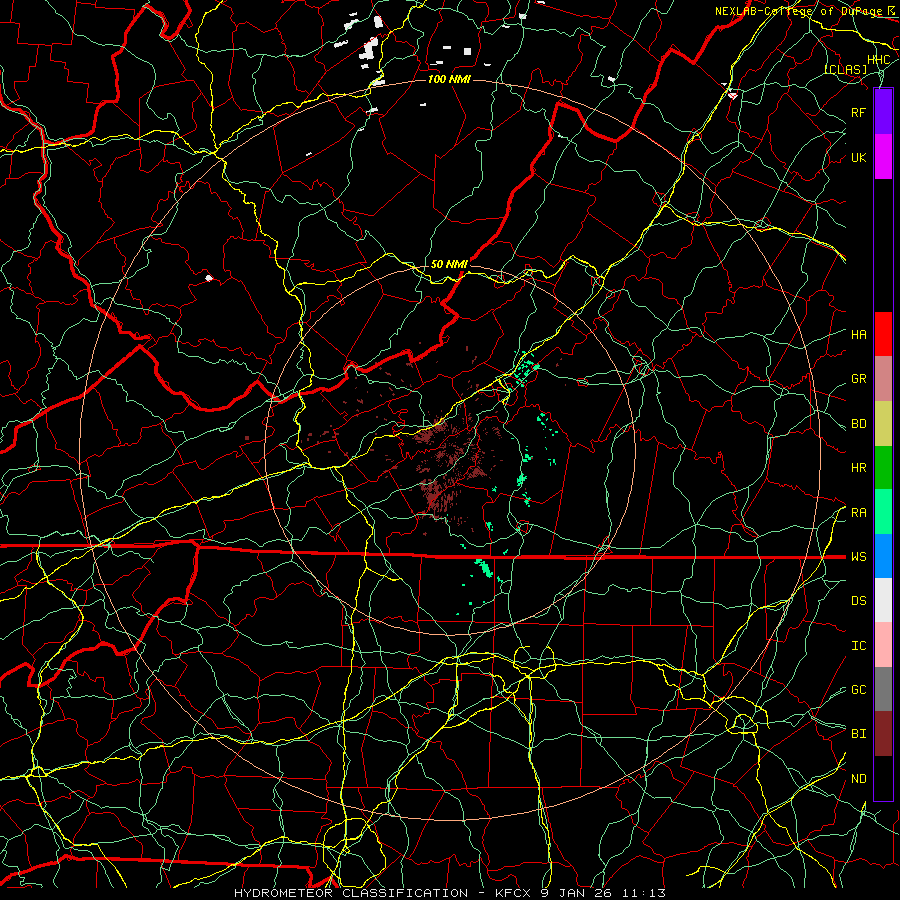Viewport: 900px width, 900px height.
Task: Click the GC legend label
Action: click(x=858, y=690)
